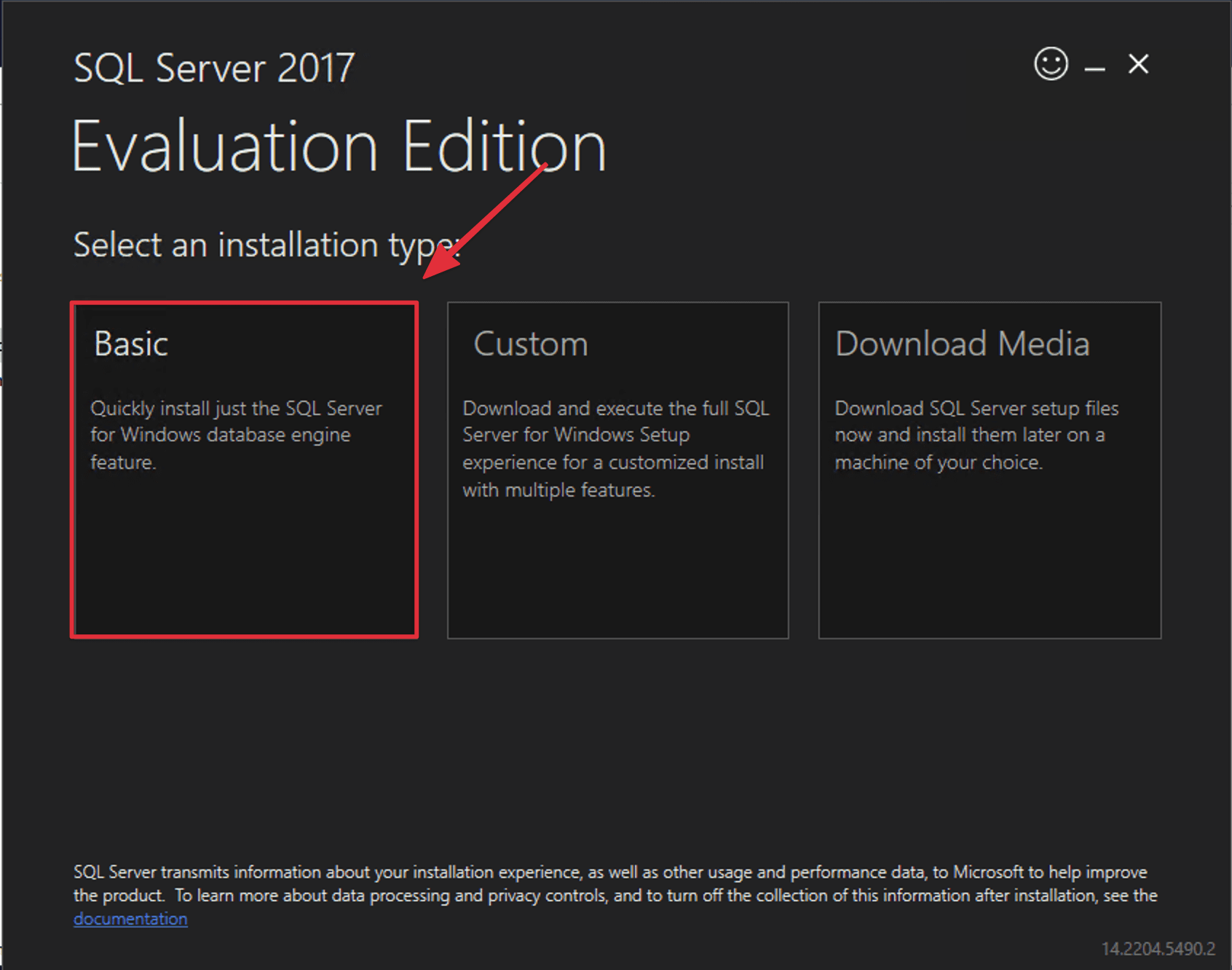This screenshot has height=970, width=1232.
Task: Open the documentation link
Action: tap(130, 919)
